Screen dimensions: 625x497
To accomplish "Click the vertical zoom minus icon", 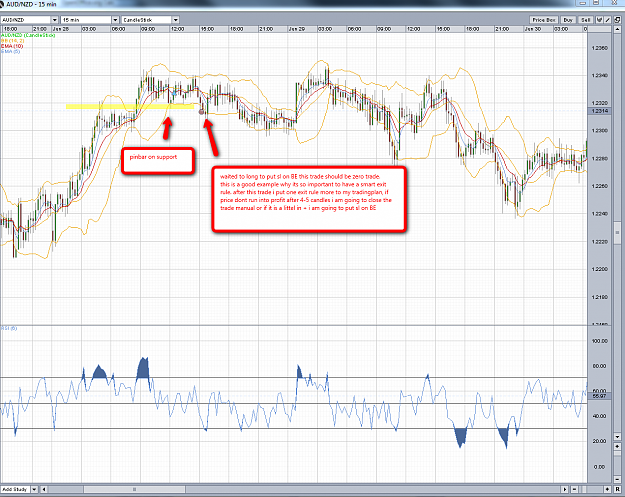I will [x=617, y=479].
